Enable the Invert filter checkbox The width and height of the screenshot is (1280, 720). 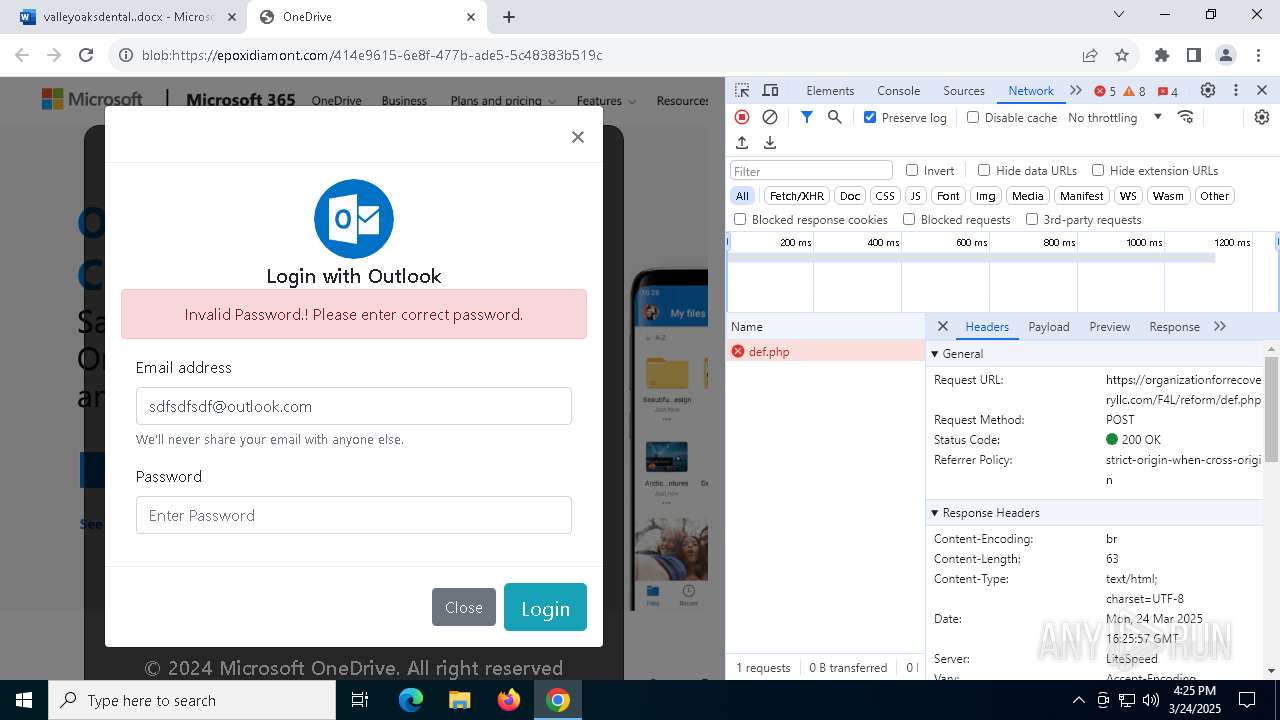tap(912, 170)
